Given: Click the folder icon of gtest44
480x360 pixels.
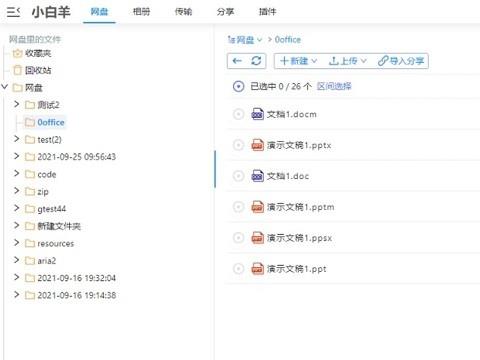Looking at the screenshot, I should [x=30, y=209].
